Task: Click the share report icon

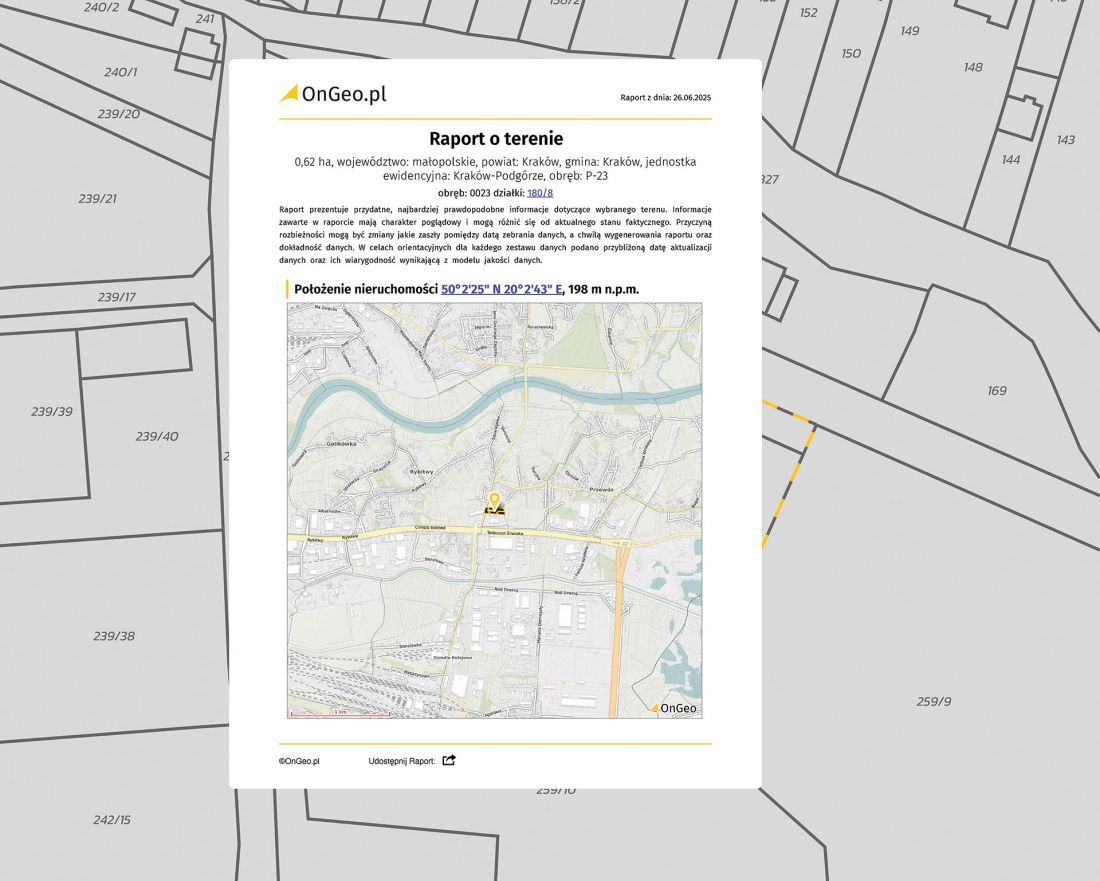Action: pyautogui.click(x=449, y=760)
